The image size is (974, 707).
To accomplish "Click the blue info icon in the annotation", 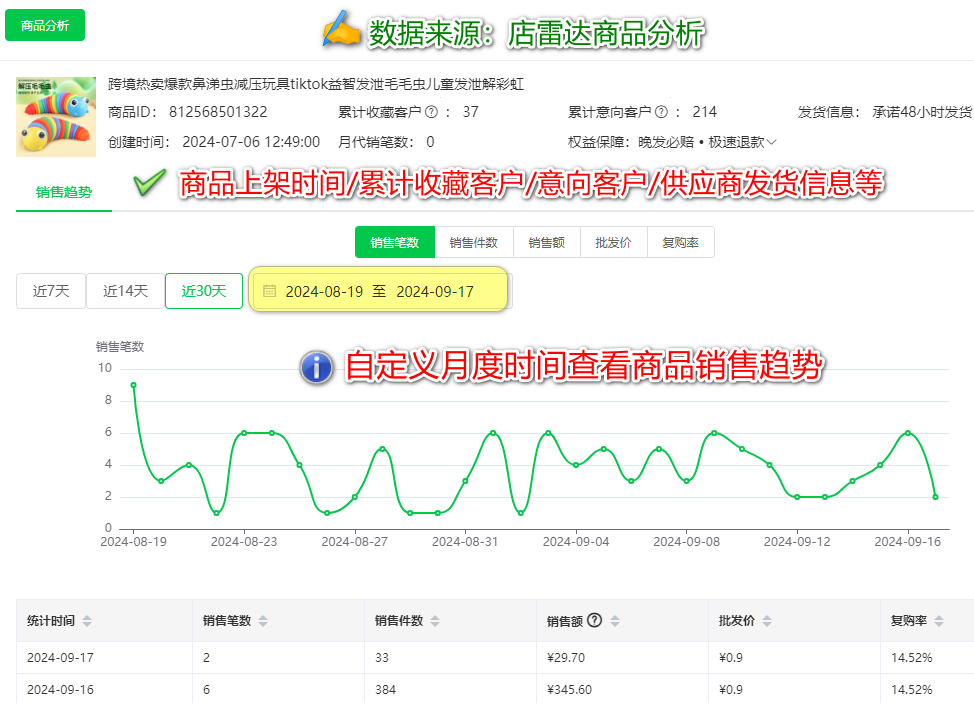I will (318, 367).
